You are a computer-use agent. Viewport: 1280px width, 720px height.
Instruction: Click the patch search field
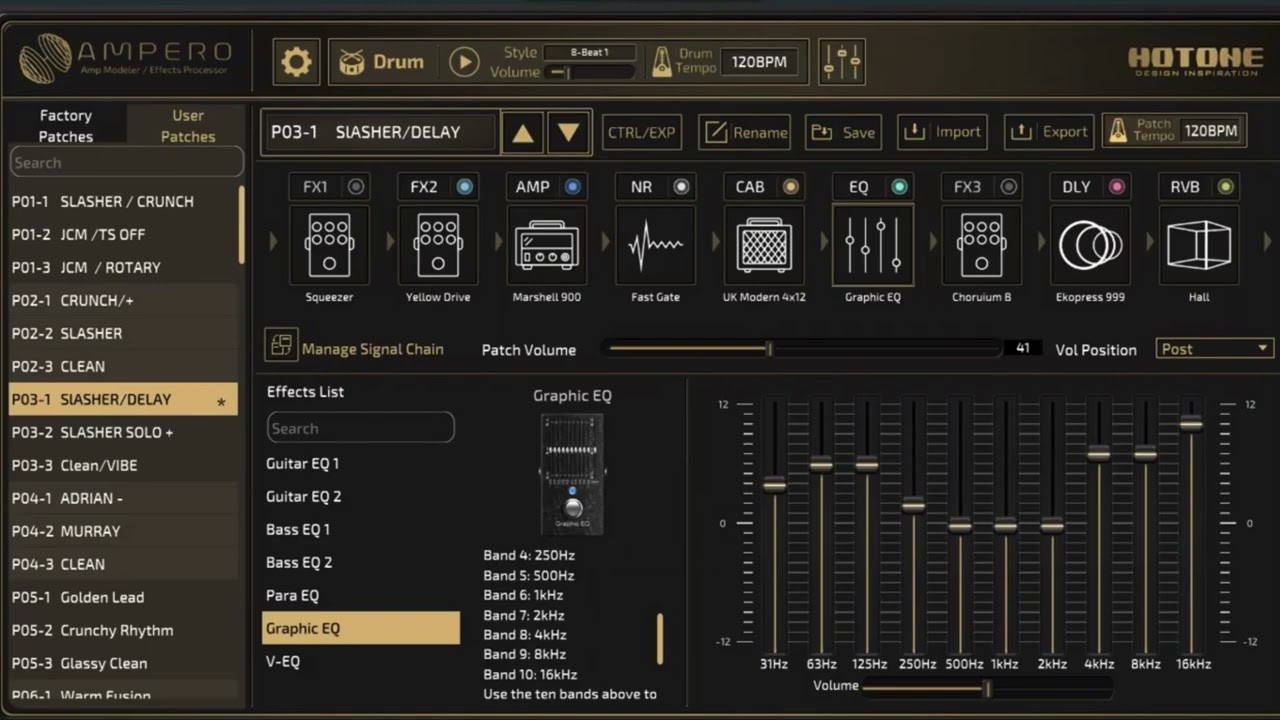pyautogui.click(x=126, y=162)
